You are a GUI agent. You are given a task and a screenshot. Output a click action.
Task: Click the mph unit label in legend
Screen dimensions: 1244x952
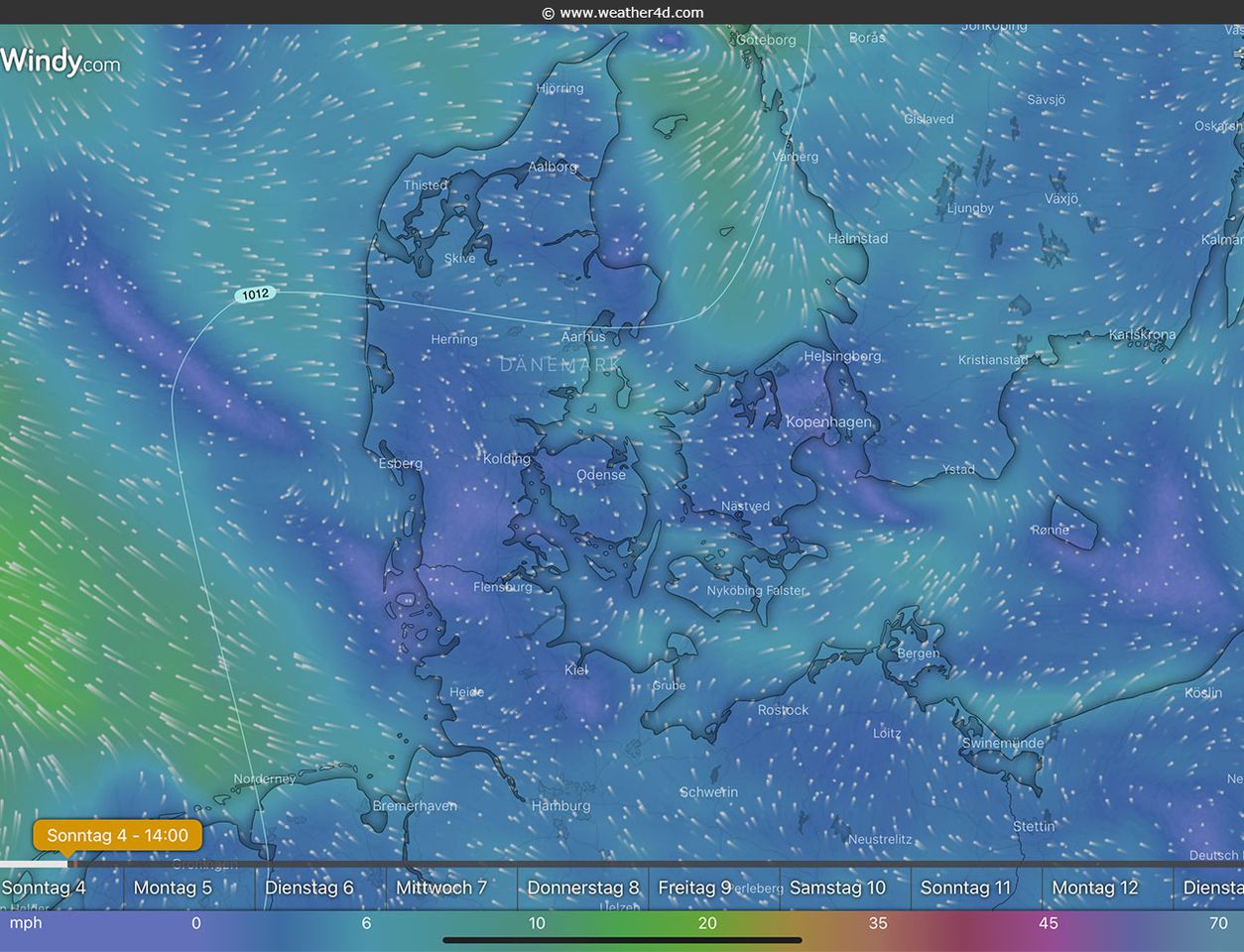tap(26, 923)
